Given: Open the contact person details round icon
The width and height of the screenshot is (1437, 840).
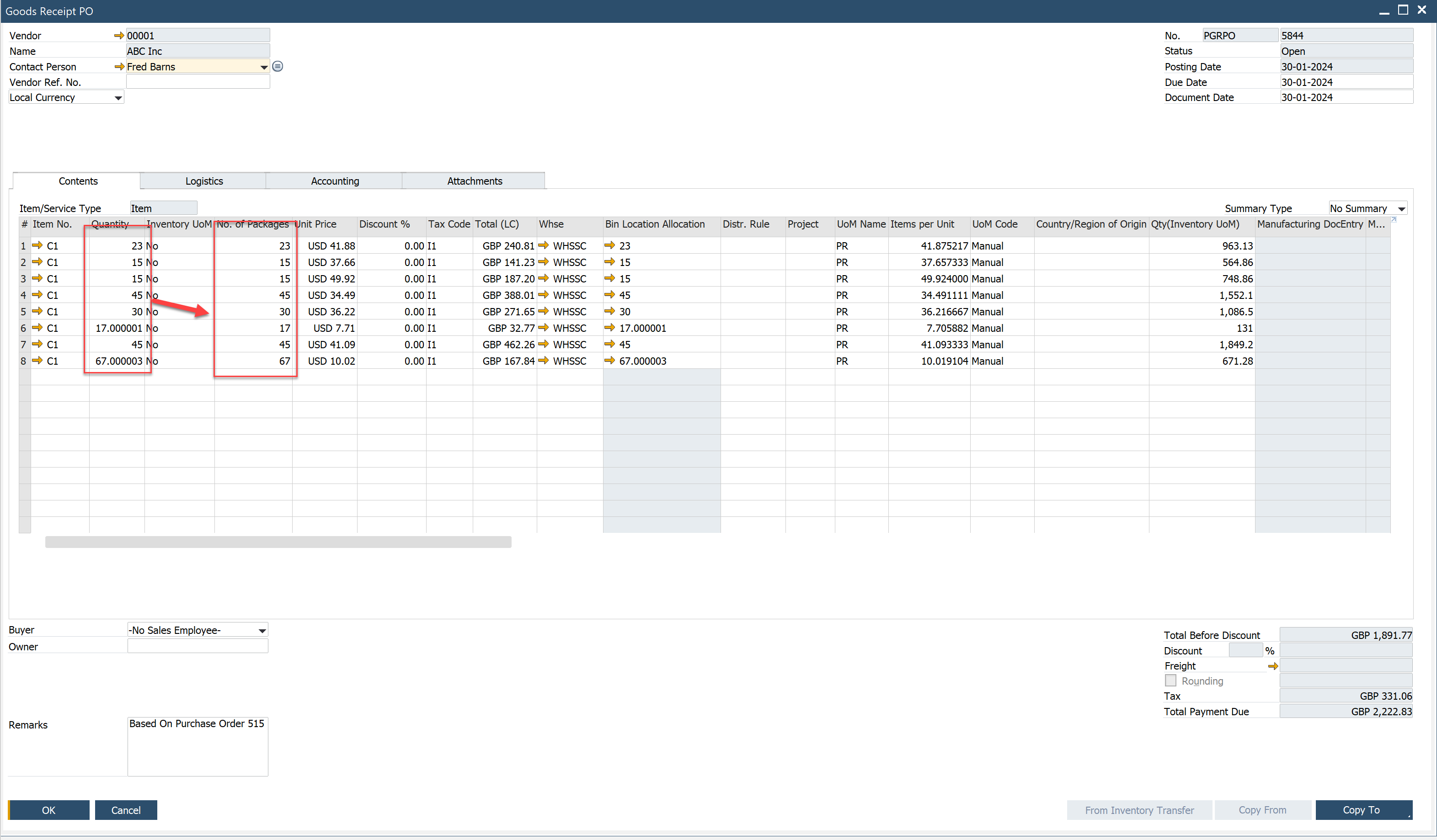Looking at the screenshot, I should click(278, 67).
